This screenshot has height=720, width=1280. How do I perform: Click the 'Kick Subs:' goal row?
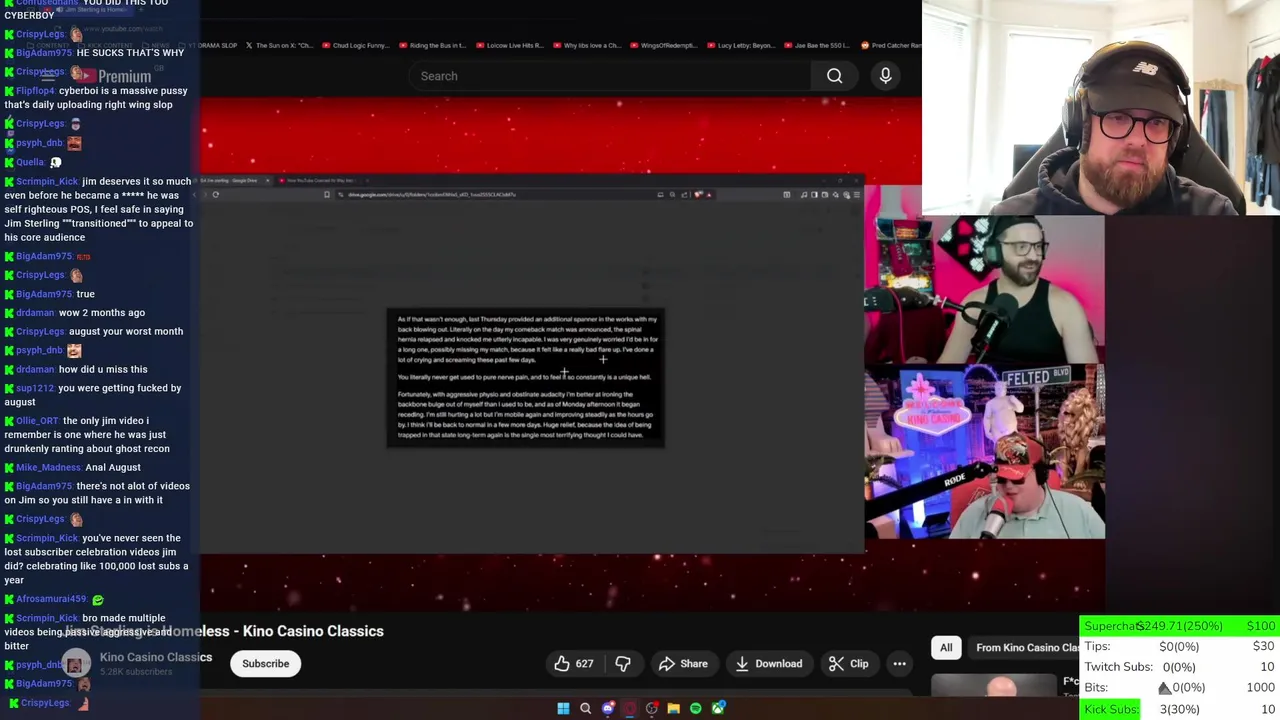click(x=1179, y=709)
